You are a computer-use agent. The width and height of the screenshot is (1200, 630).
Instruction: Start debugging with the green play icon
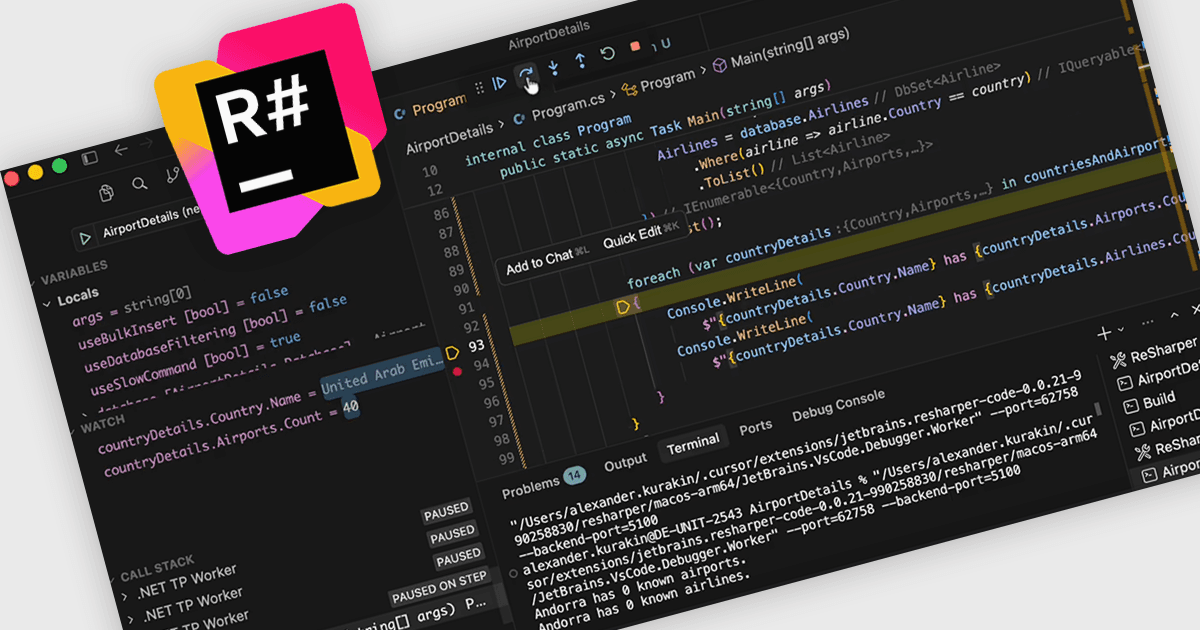86,238
